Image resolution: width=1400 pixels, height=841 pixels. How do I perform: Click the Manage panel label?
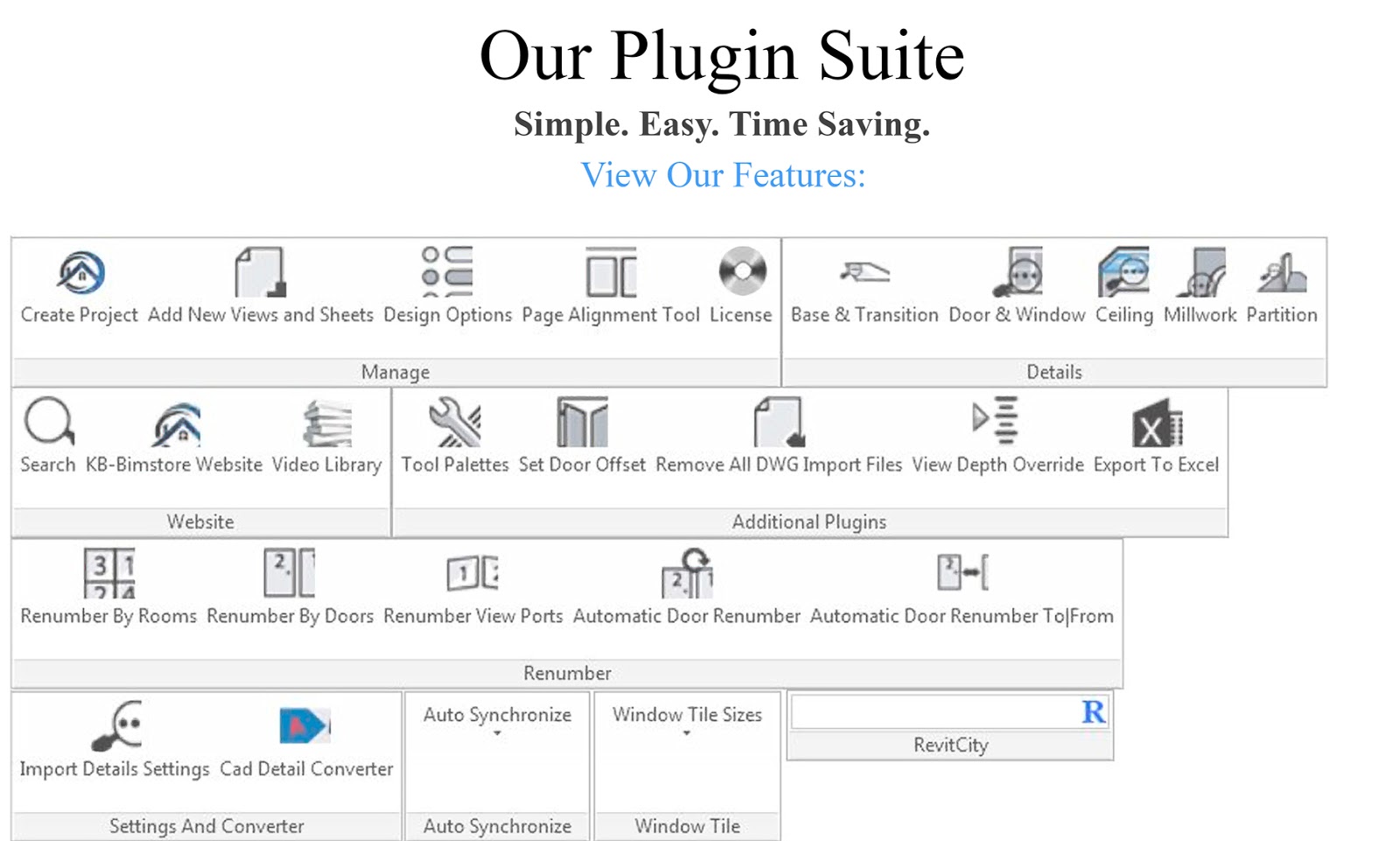tap(395, 371)
